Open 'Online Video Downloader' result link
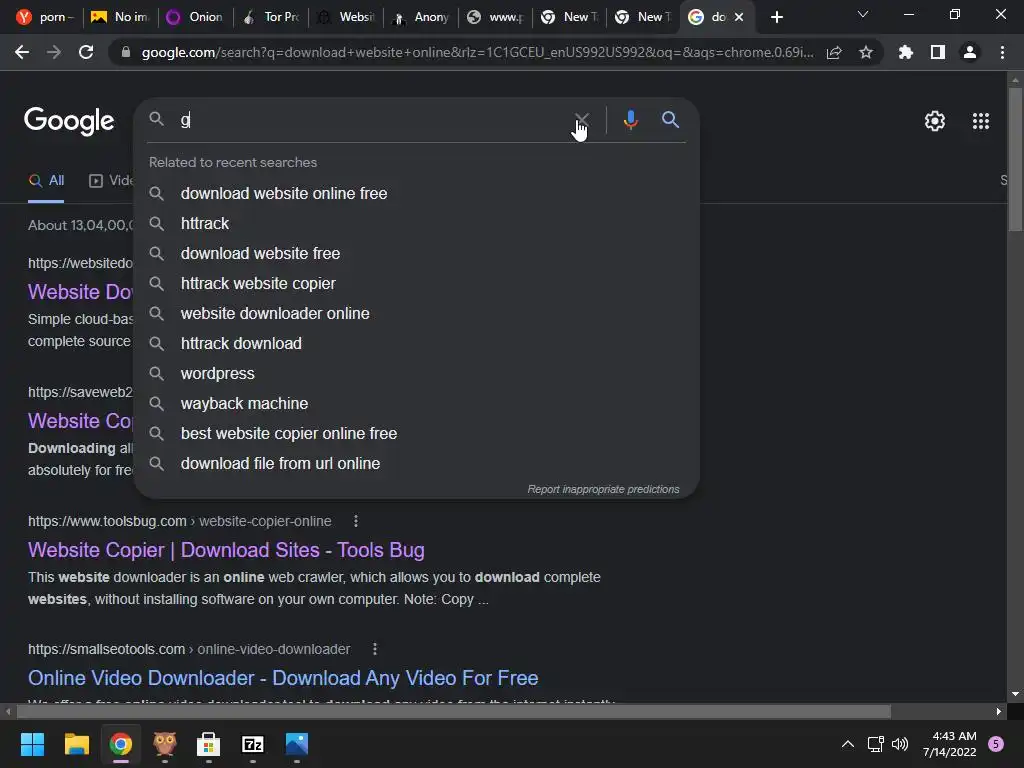1024x768 pixels. [283, 678]
